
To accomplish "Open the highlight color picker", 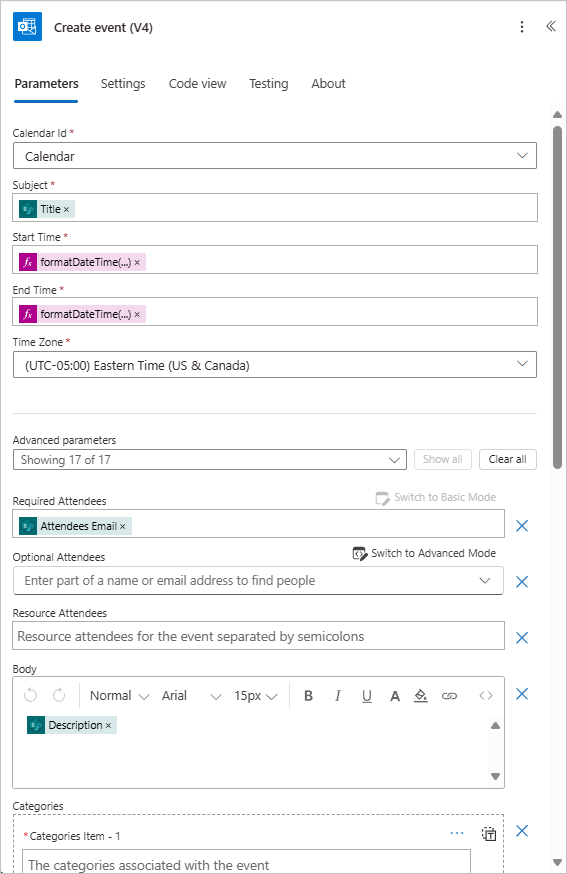I will coord(421,696).
